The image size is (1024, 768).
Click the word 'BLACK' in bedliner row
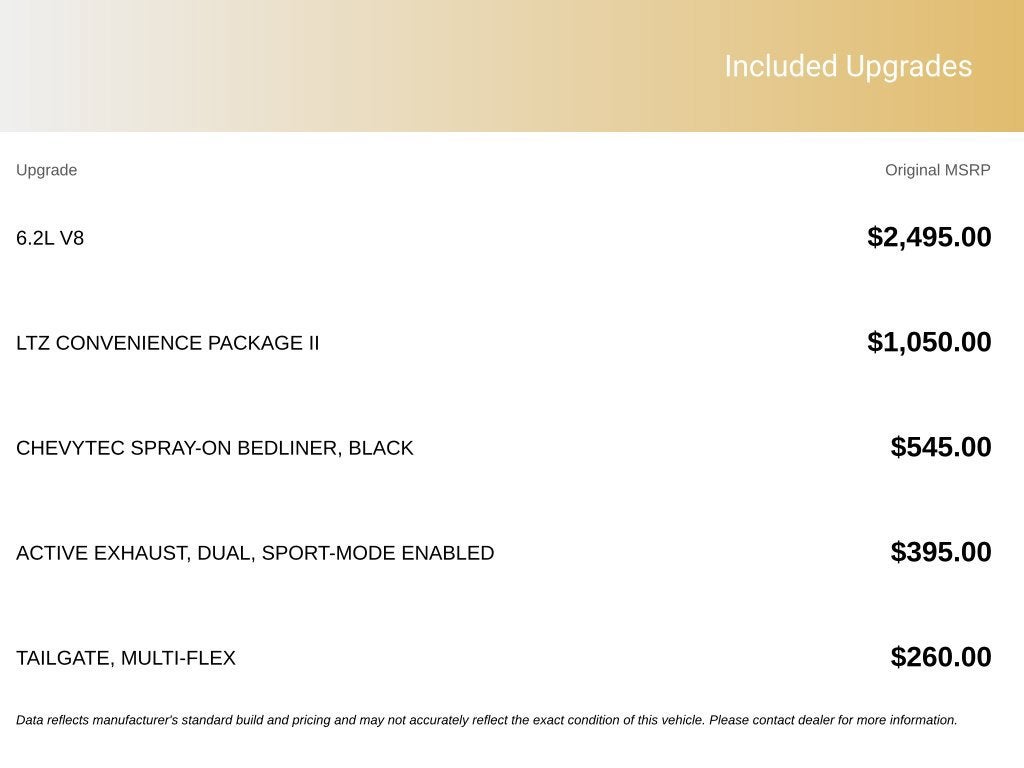tap(381, 448)
